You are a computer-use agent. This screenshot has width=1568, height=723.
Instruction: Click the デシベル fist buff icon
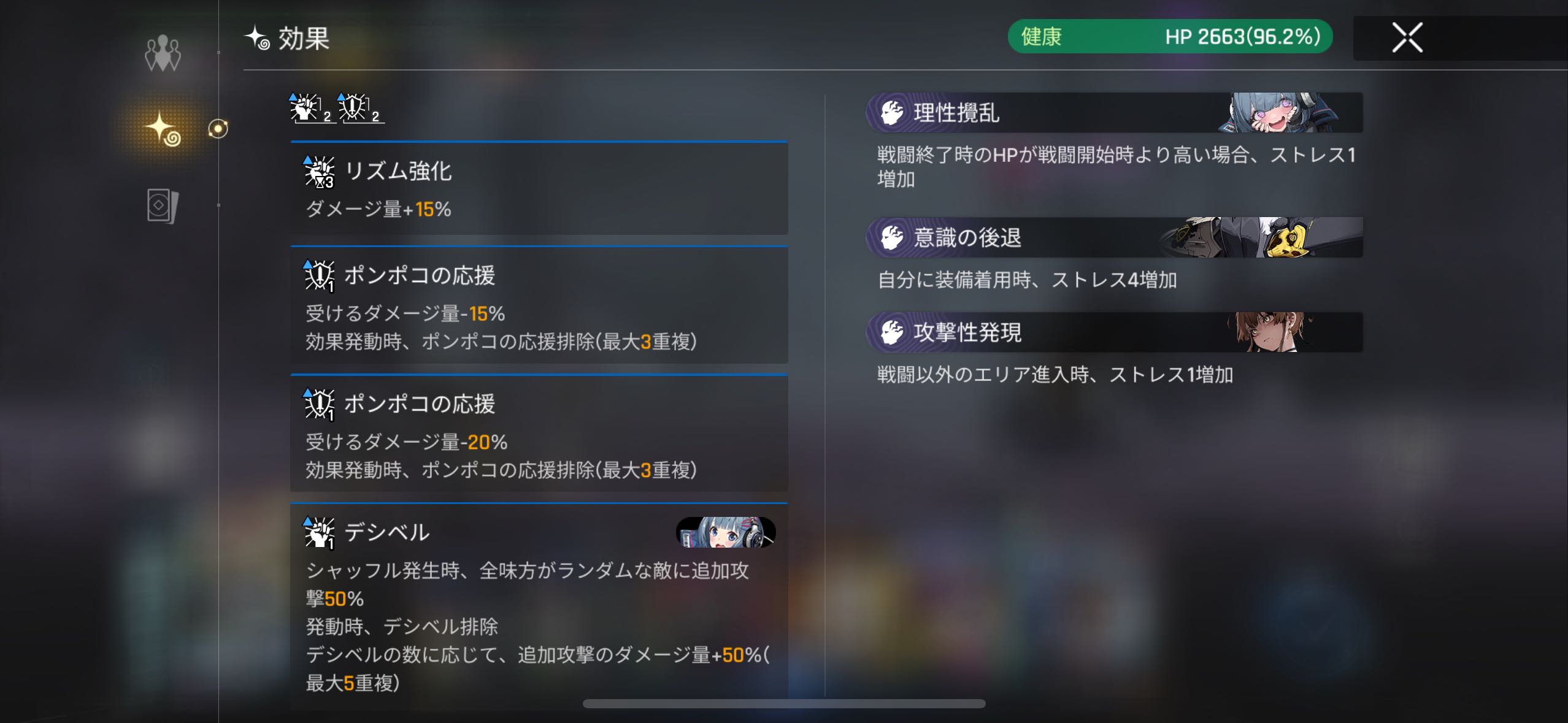coord(319,532)
